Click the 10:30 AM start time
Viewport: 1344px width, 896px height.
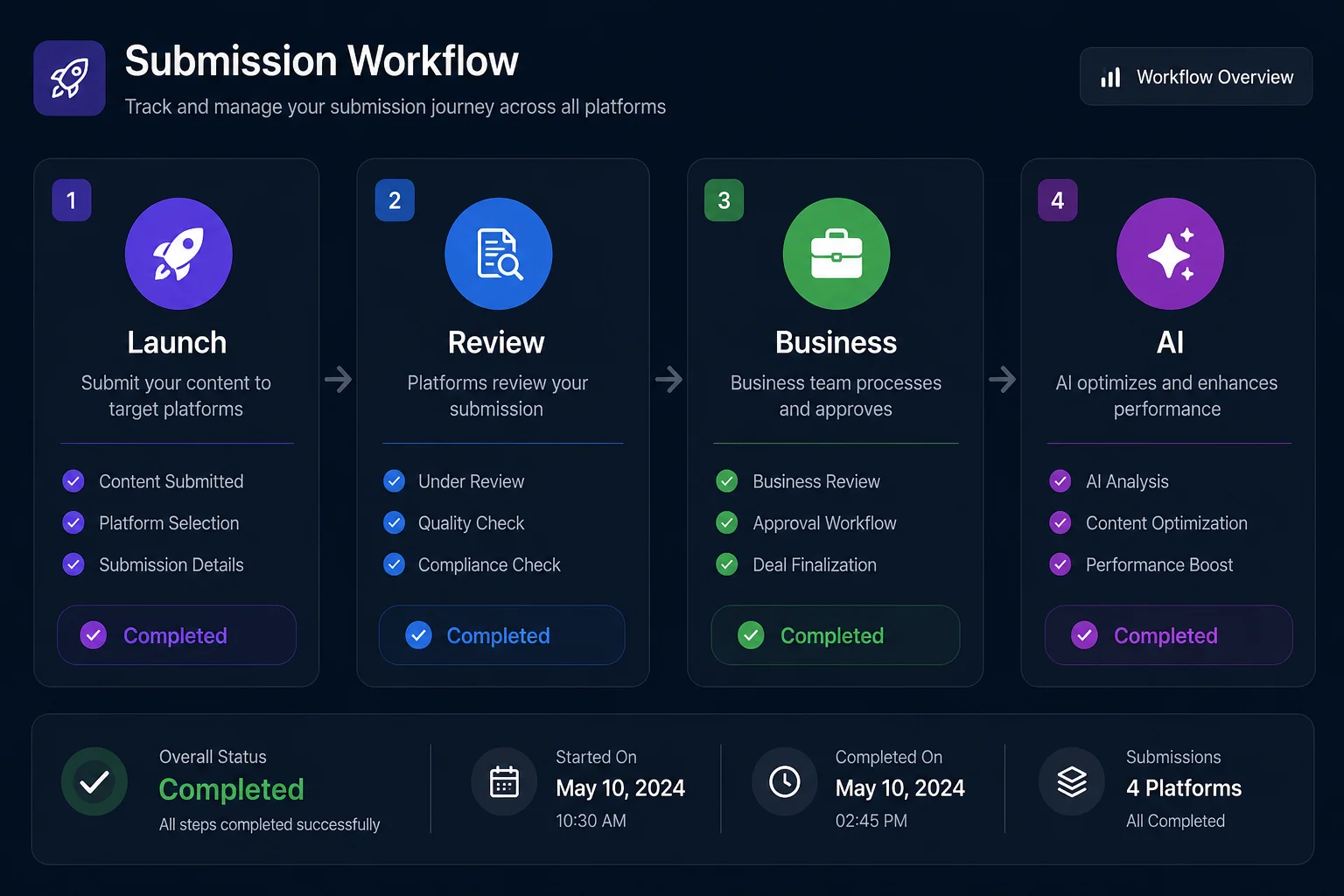[x=591, y=821]
